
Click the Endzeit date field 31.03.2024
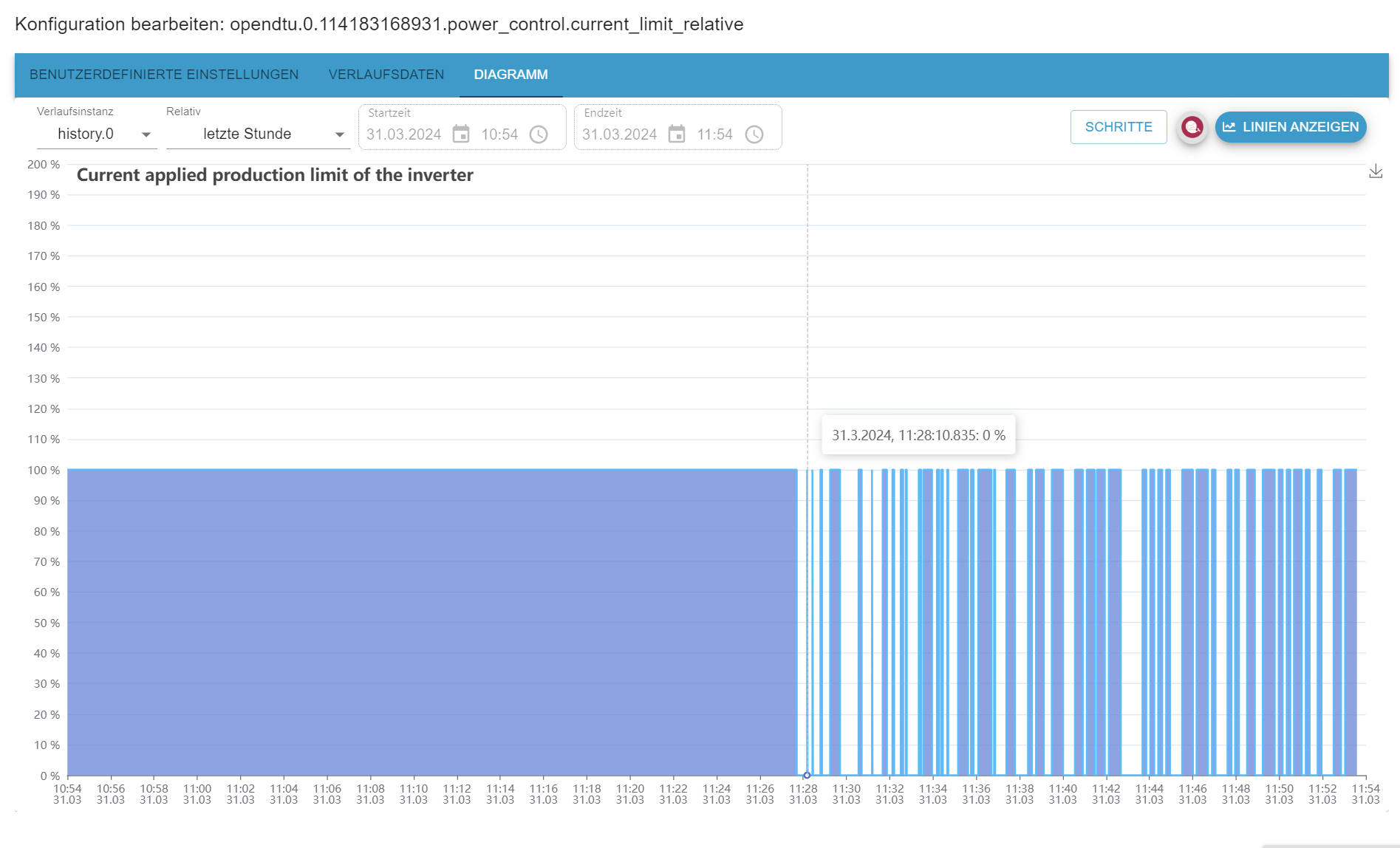(x=620, y=134)
